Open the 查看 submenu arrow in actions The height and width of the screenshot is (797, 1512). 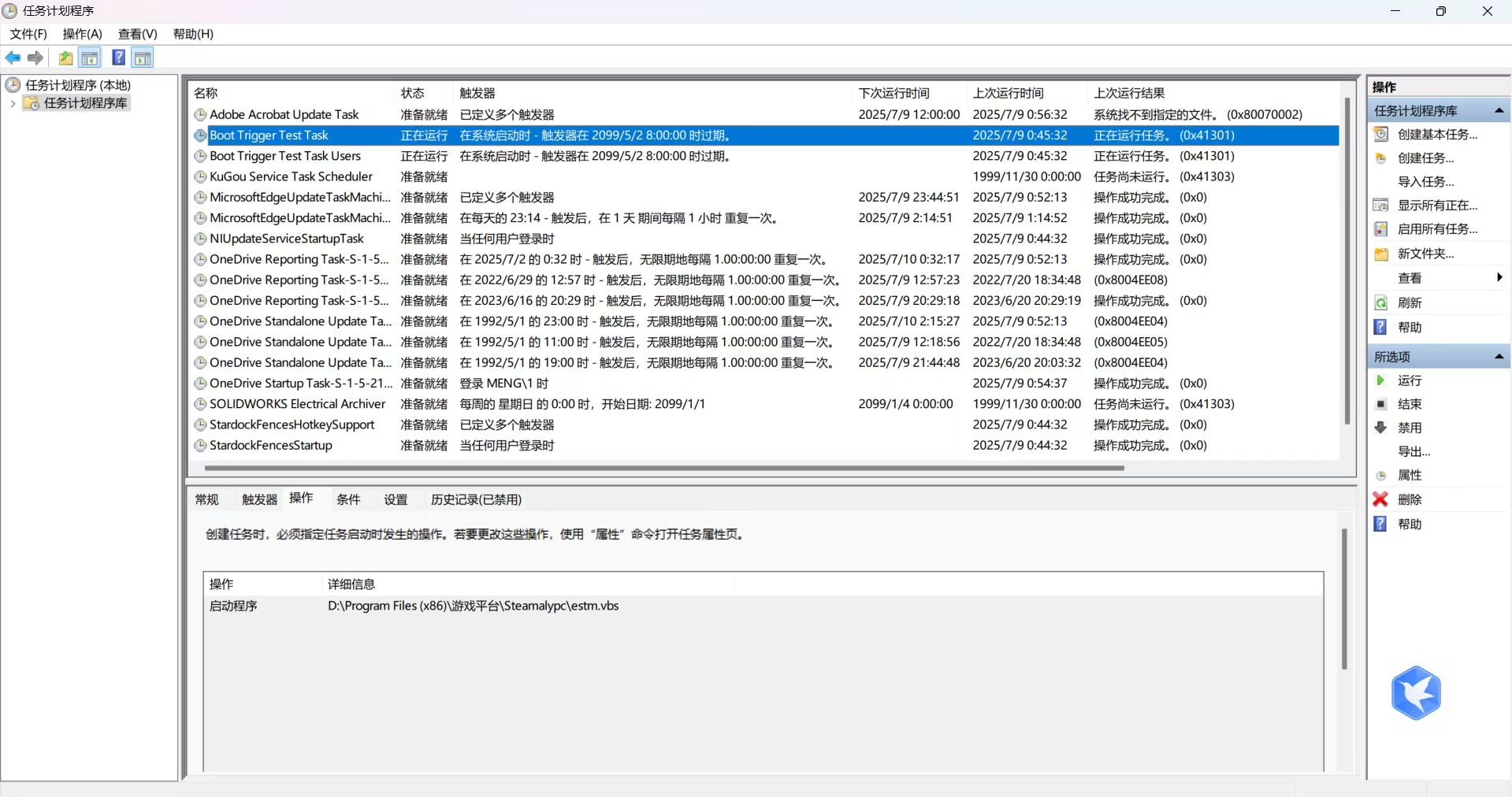pos(1499,277)
